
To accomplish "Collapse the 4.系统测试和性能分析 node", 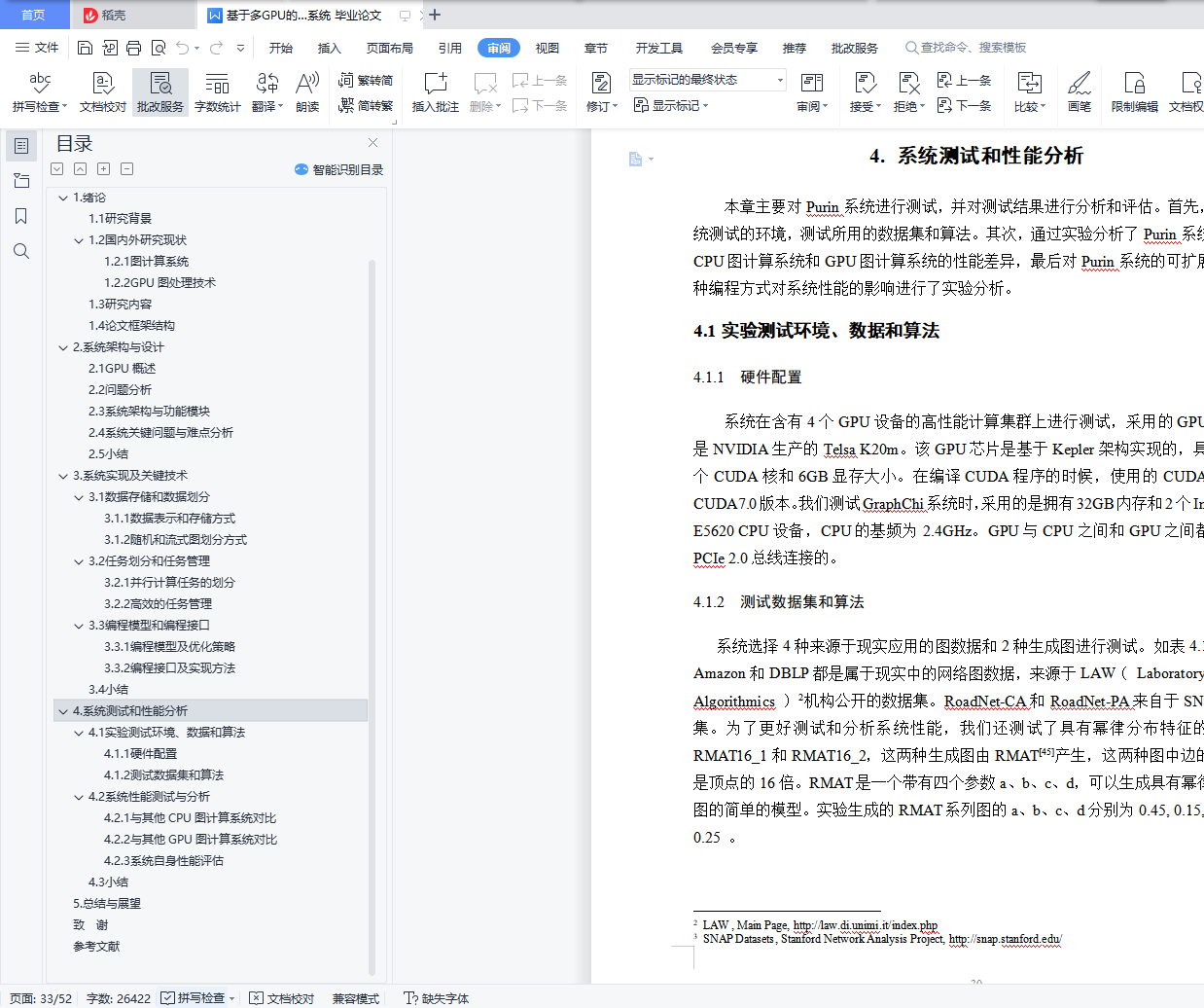I will (63, 711).
